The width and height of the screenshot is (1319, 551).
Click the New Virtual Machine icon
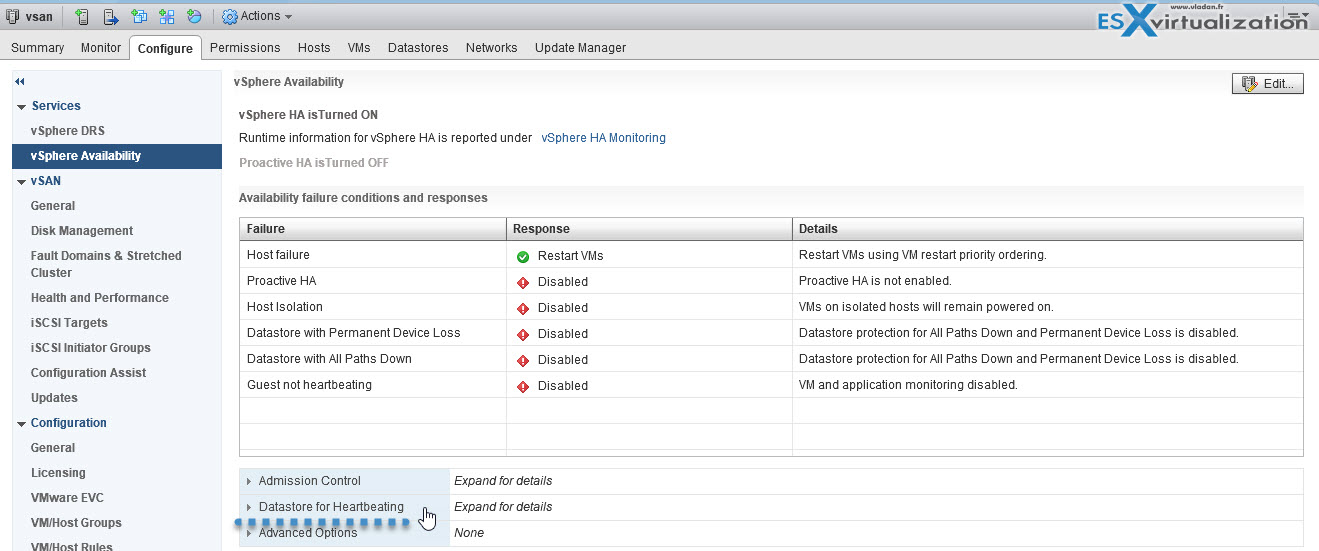point(139,17)
